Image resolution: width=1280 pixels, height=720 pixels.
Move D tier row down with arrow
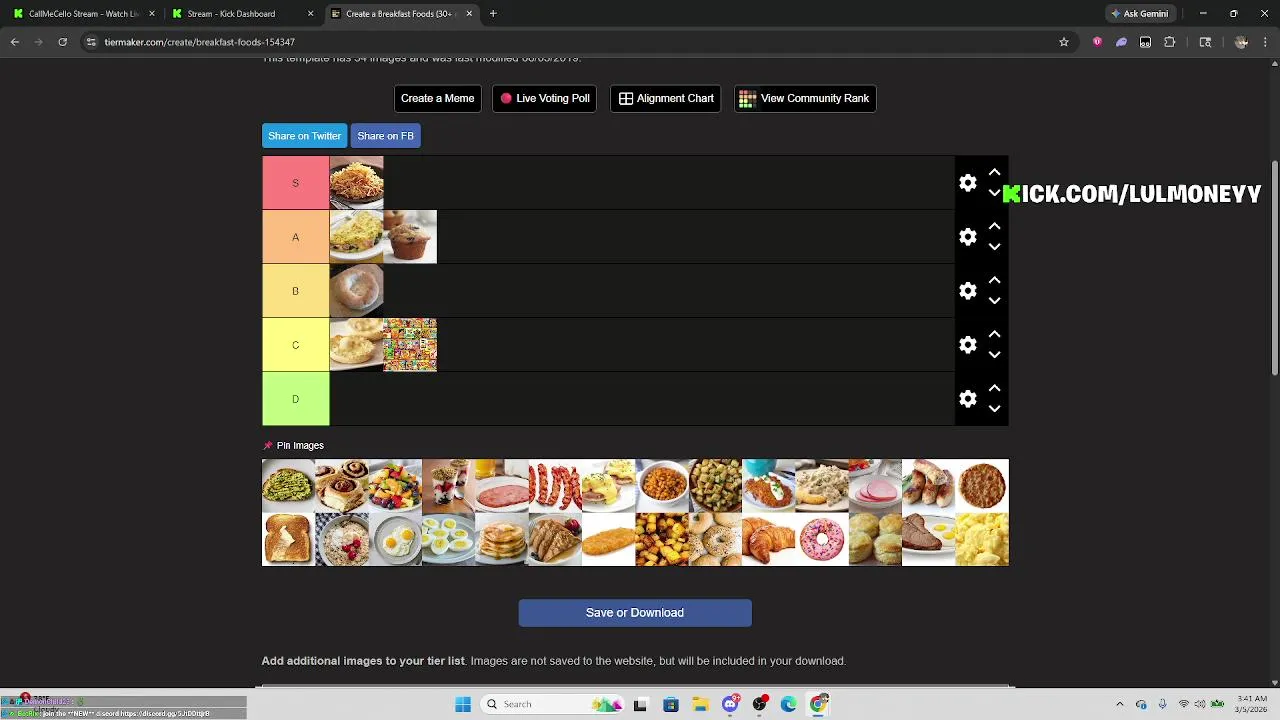click(994, 409)
